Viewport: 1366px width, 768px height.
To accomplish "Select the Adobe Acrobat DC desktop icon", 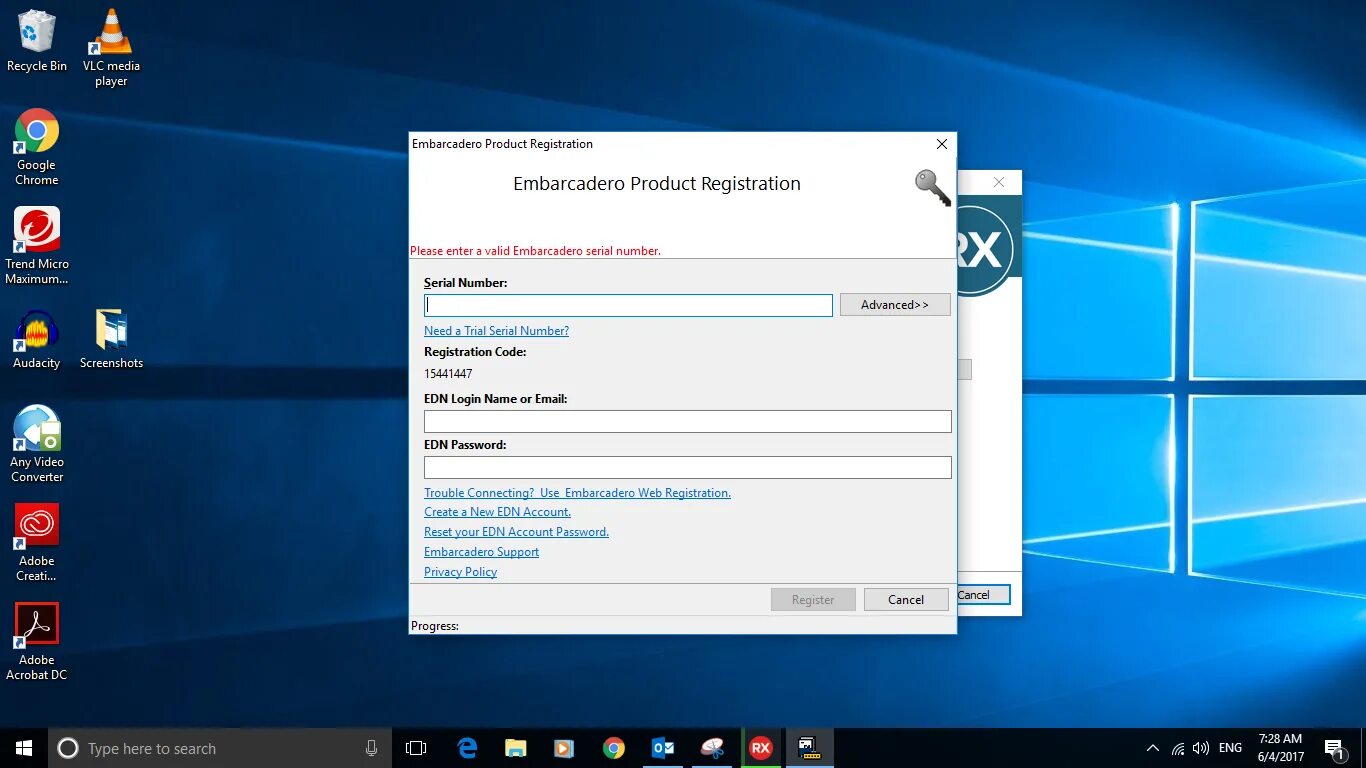I will 37,642.
